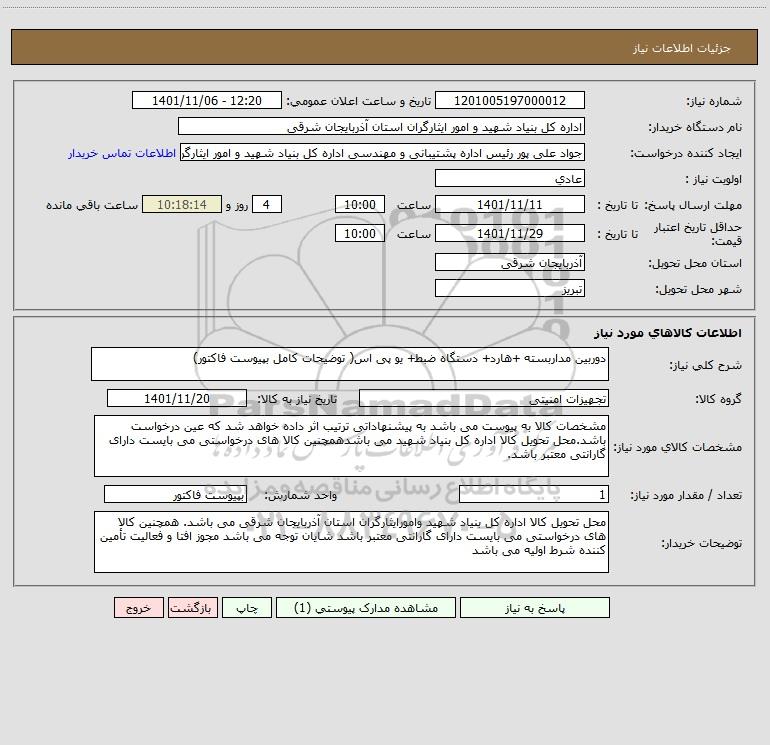Click the توضیحات خریدار text area
Viewport: 770px width, 745px height.
click(351, 542)
